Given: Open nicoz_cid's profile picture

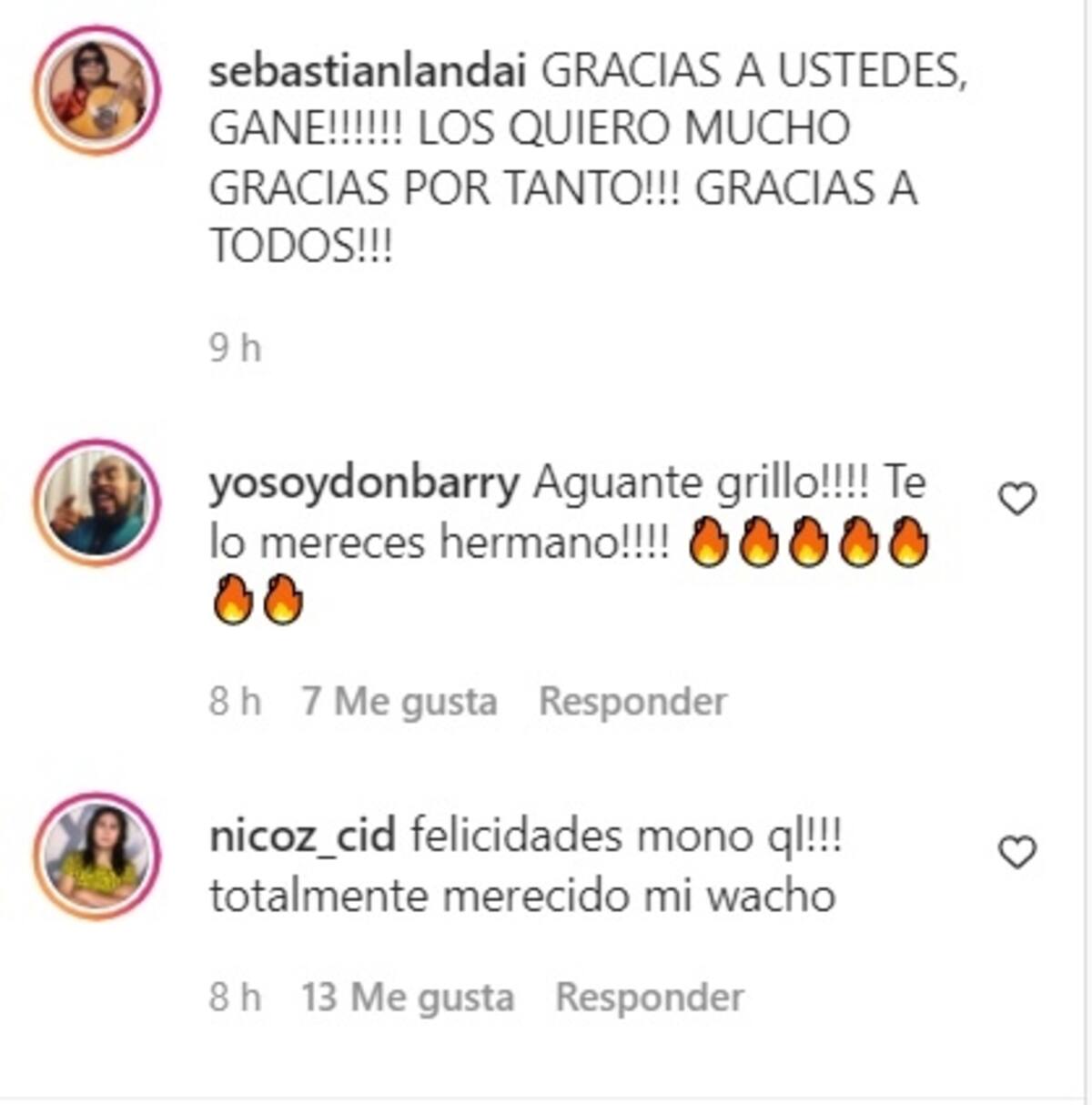Looking at the screenshot, I should [97, 856].
